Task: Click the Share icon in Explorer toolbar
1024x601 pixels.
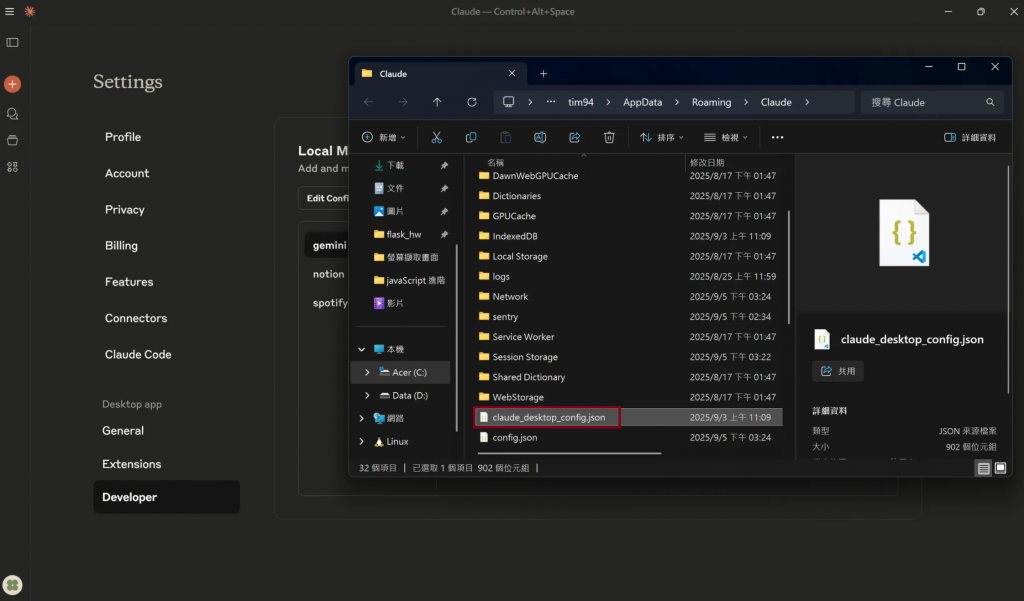Action: (x=575, y=137)
